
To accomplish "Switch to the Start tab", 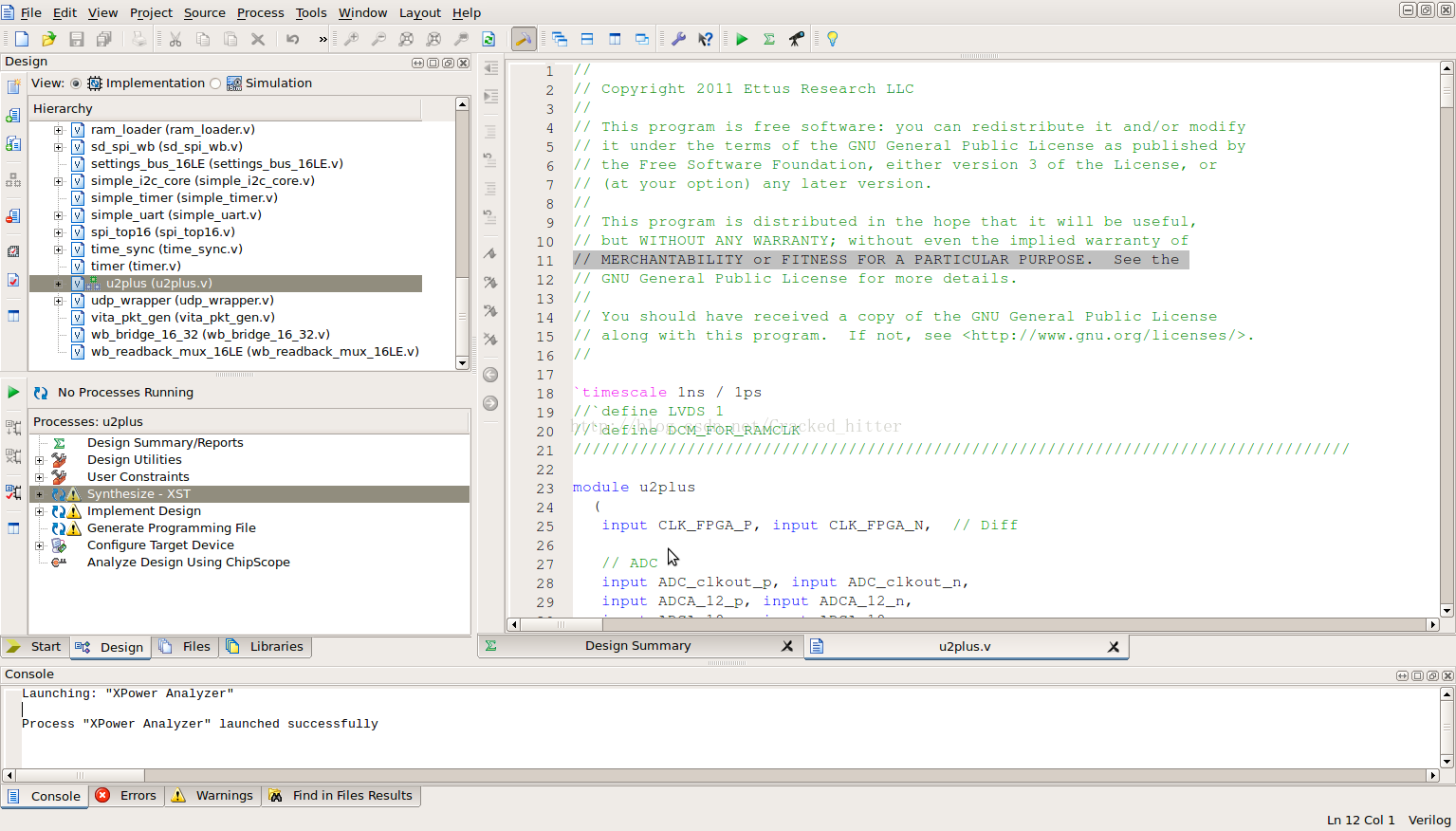I will pyautogui.click(x=34, y=647).
